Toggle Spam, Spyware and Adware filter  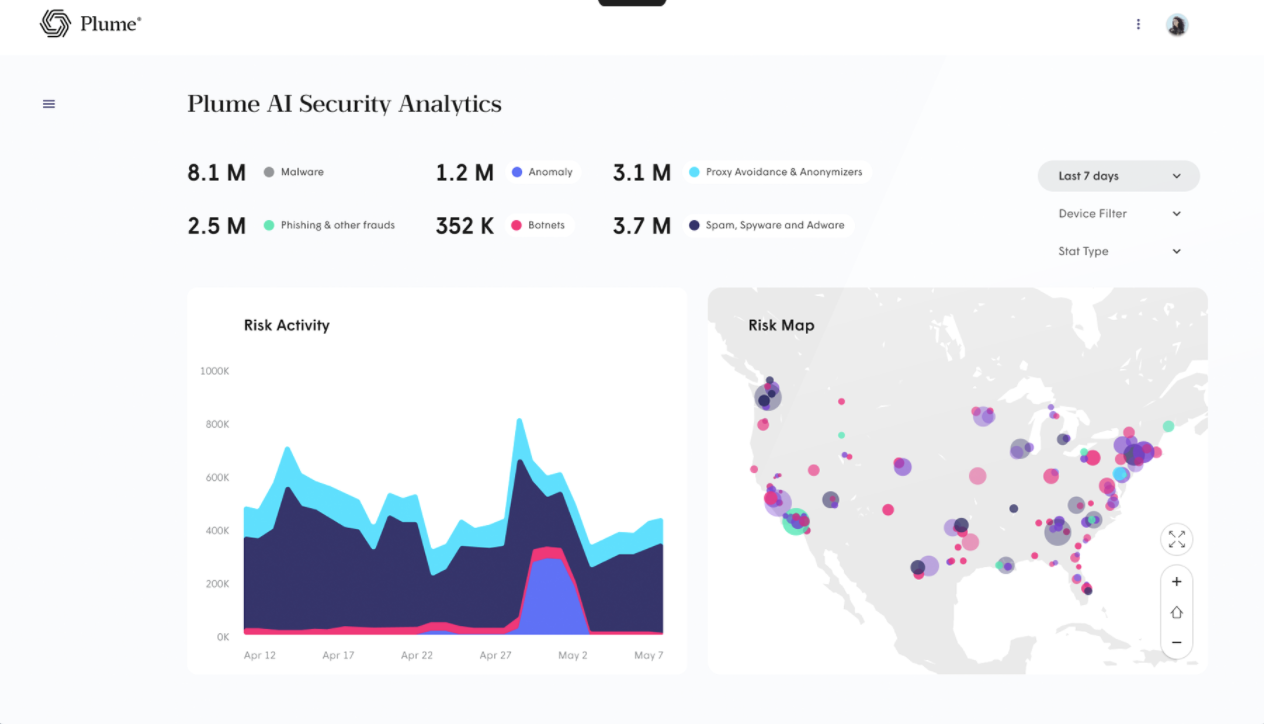[x=767, y=225]
